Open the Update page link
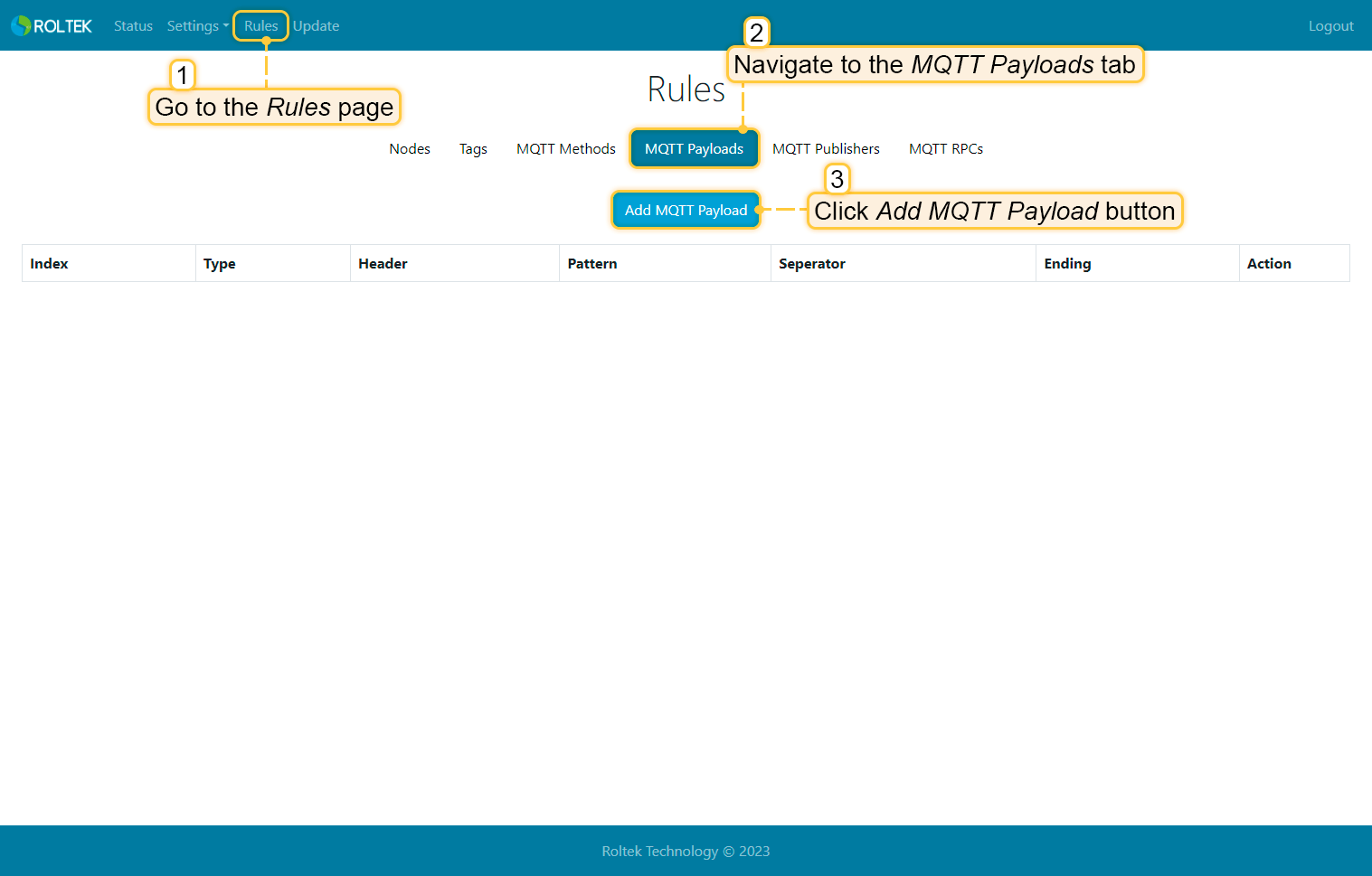The image size is (1372, 876). click(x=317, y=26)
